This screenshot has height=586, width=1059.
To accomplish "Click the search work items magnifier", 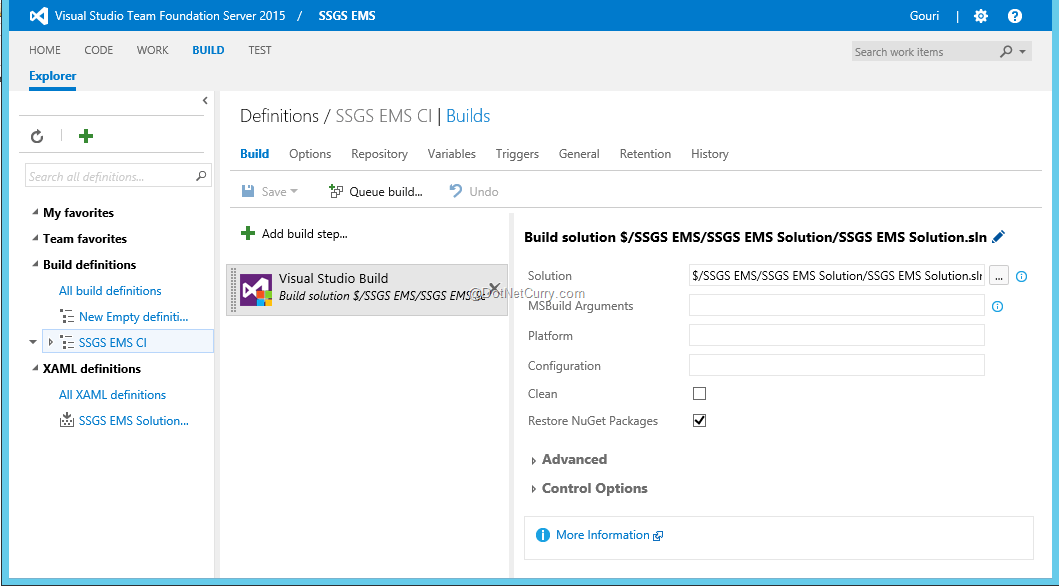I will click(x=1006, y=51).
